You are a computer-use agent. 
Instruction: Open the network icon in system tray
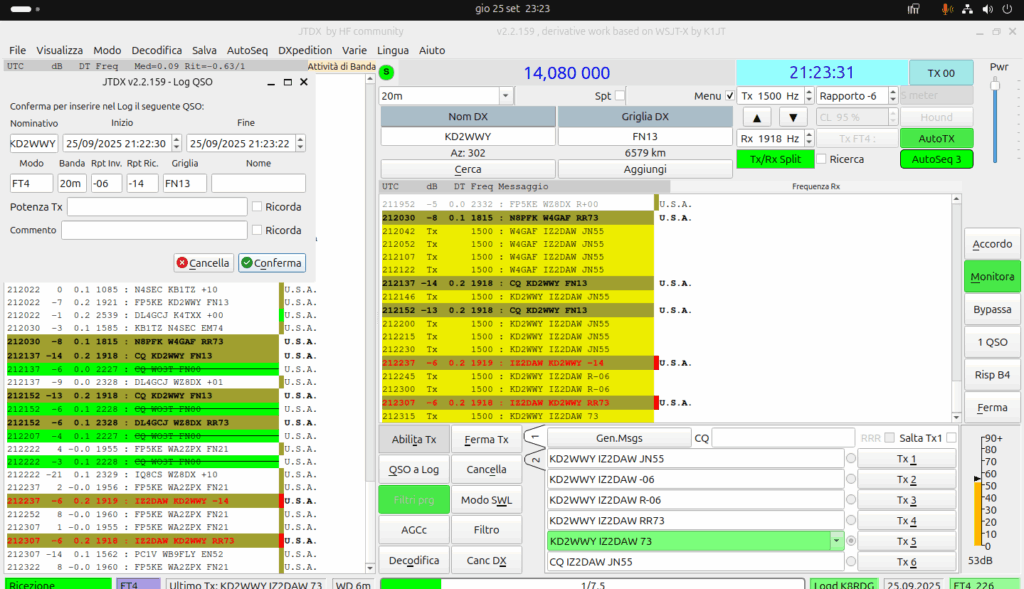point(967,9)
